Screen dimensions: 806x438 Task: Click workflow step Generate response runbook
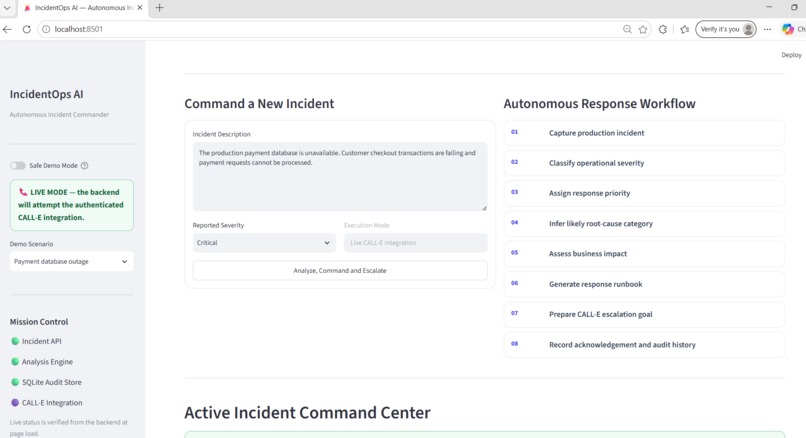click(644, 284)
